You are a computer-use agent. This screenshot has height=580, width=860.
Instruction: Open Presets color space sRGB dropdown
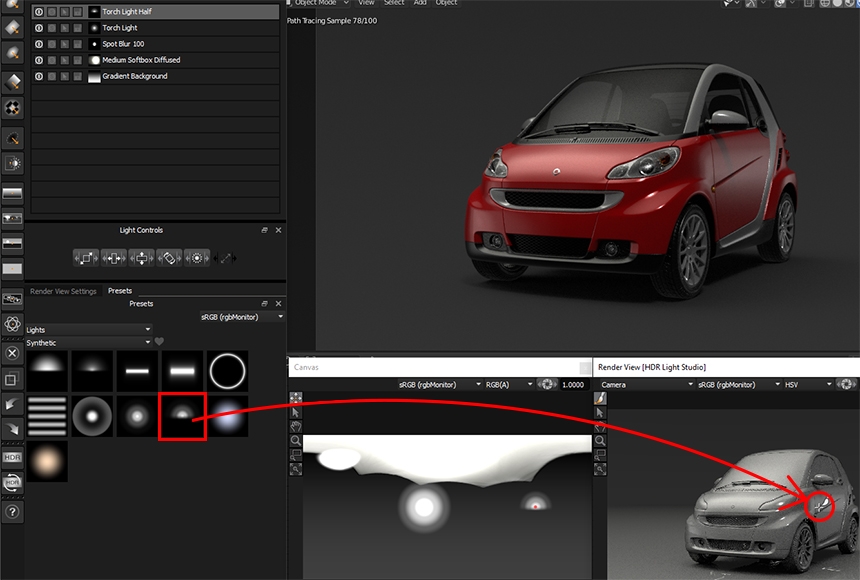[x=242, y=317]
